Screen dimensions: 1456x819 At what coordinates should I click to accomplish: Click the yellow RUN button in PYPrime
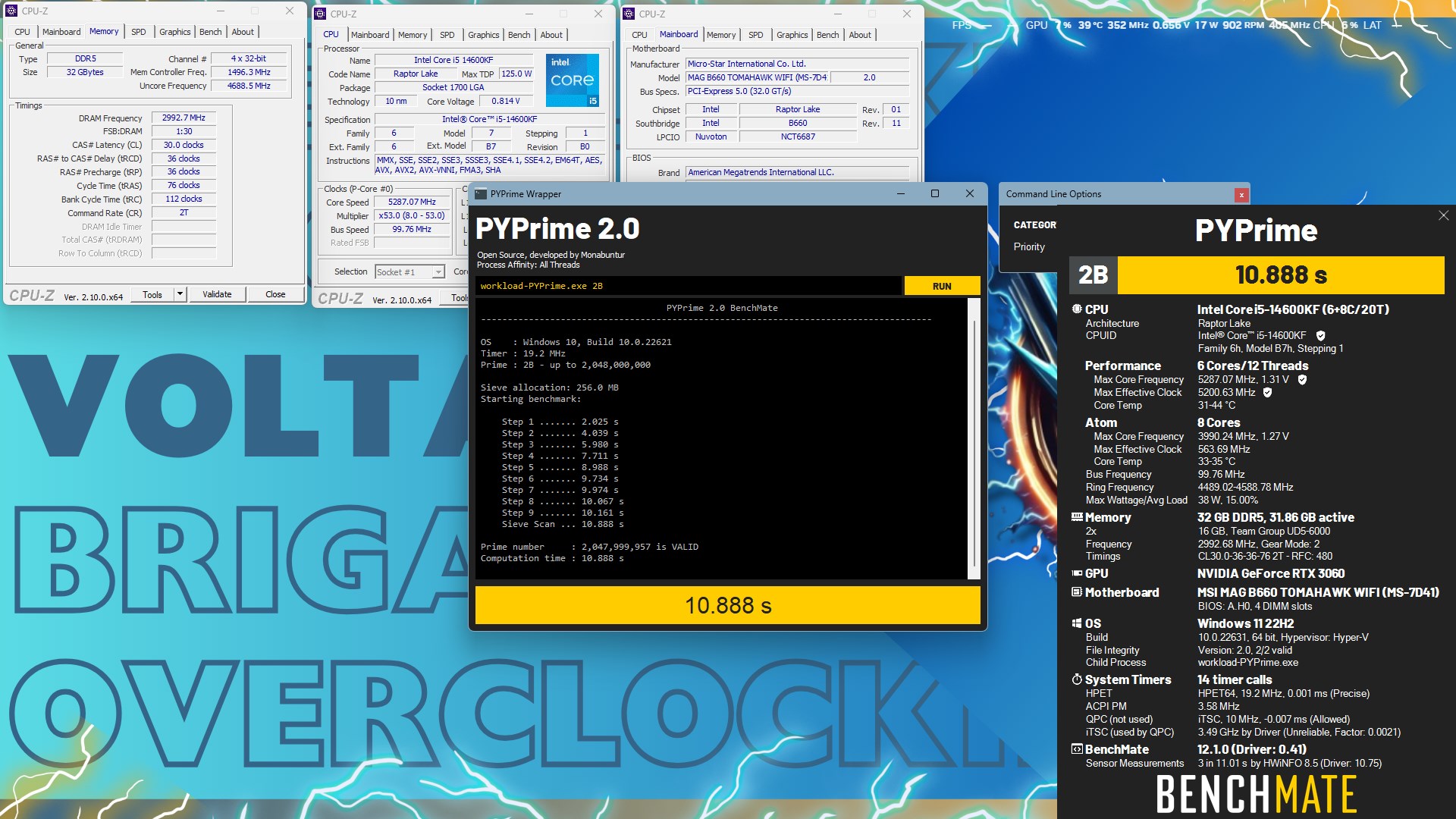coord(942,286)
